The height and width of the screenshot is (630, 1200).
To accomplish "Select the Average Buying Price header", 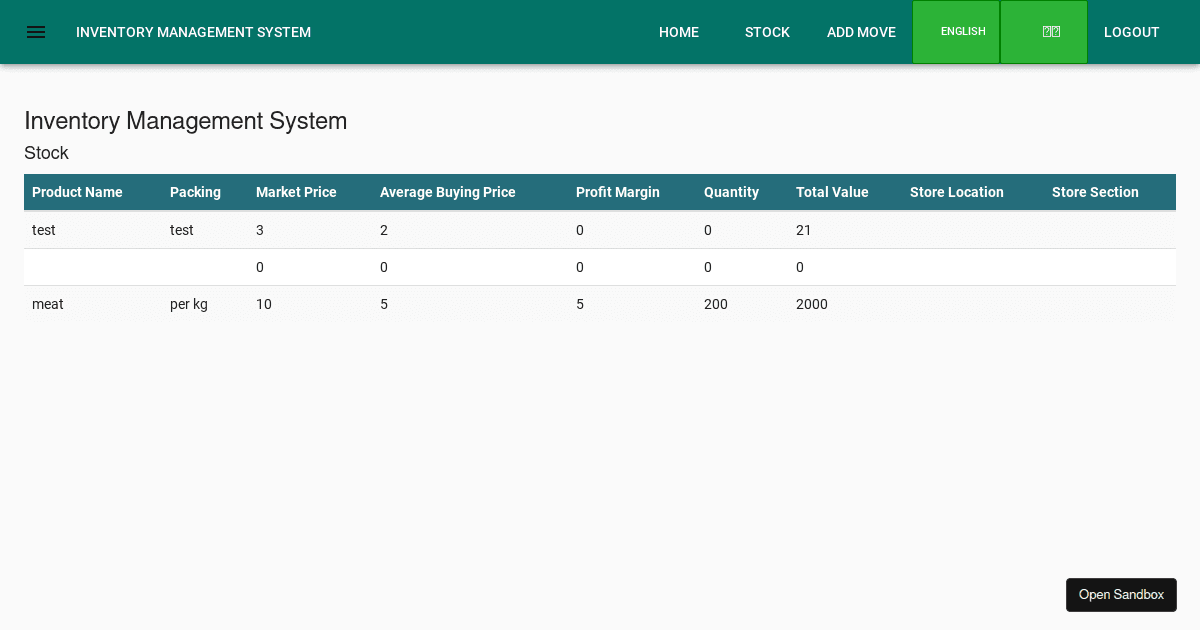I will [x=447, y=192].
